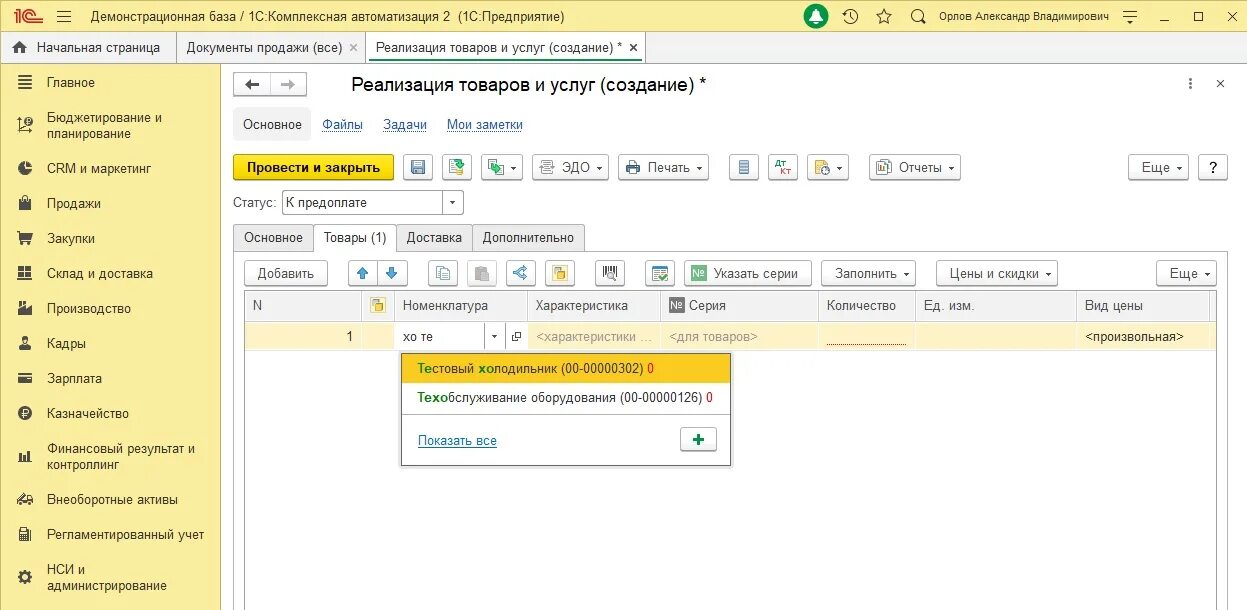The image size is (1247, 610).
Task: Click the split row icon
Action: point(521,273)
